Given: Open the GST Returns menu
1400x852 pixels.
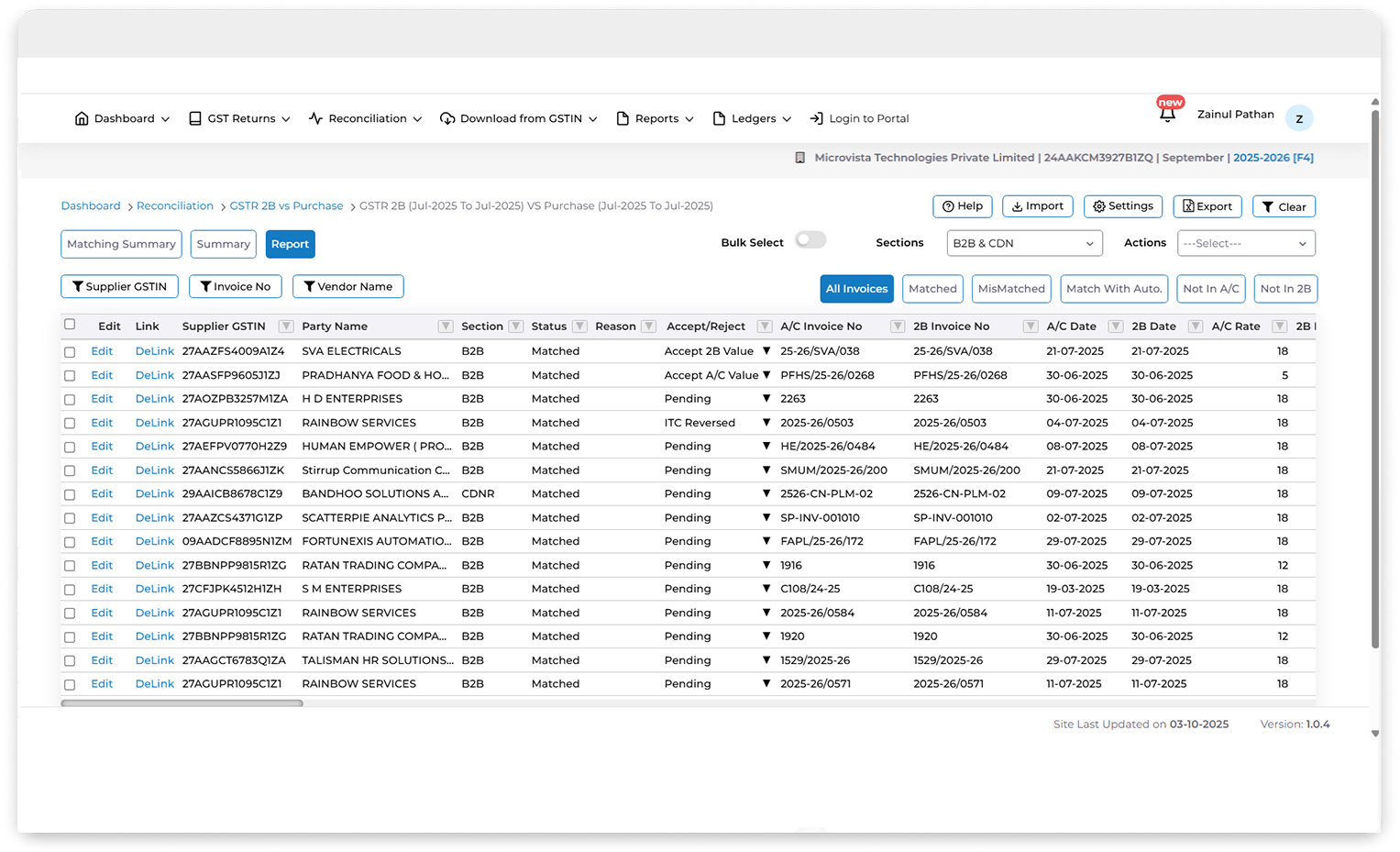Looking at the screenshot, I should (x=239, y=118).
